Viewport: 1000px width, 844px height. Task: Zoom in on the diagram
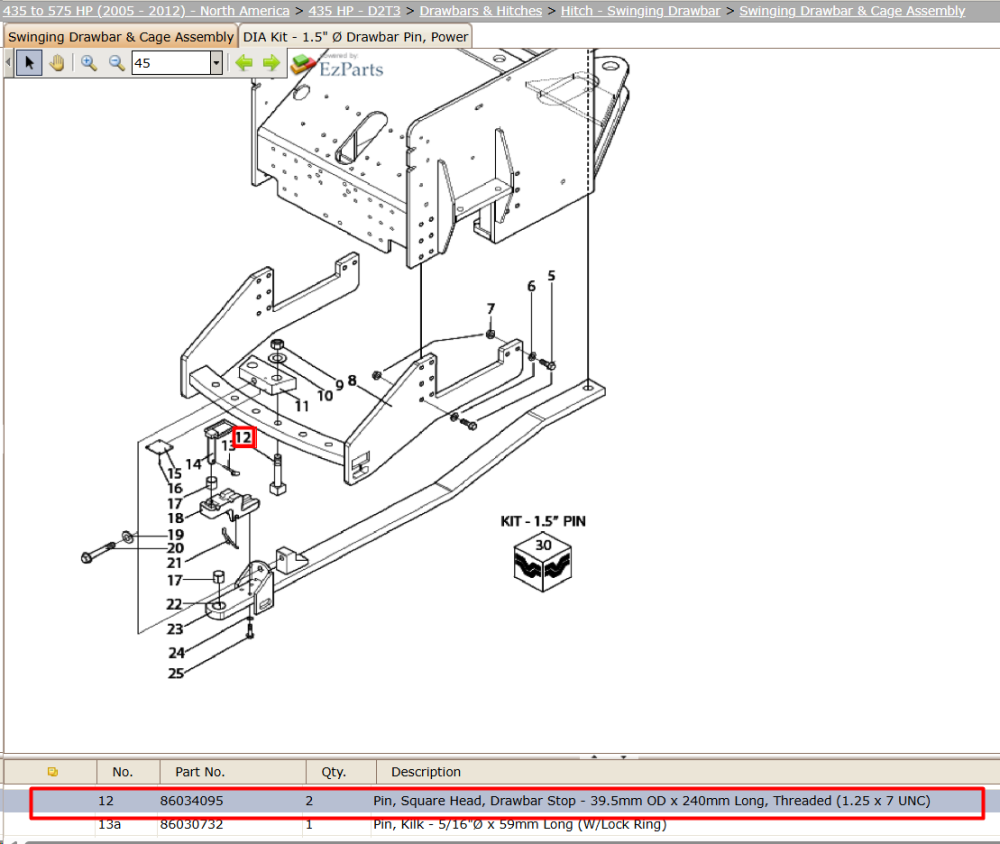pyautogui.click(x=89, y=63)
